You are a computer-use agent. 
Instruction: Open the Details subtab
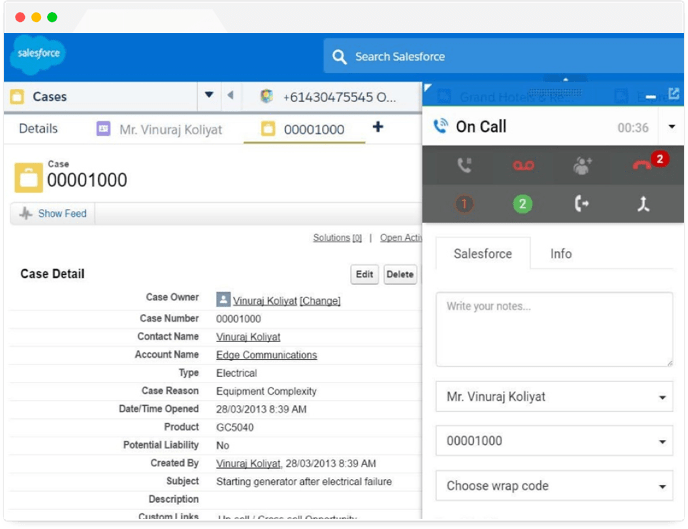38,129
